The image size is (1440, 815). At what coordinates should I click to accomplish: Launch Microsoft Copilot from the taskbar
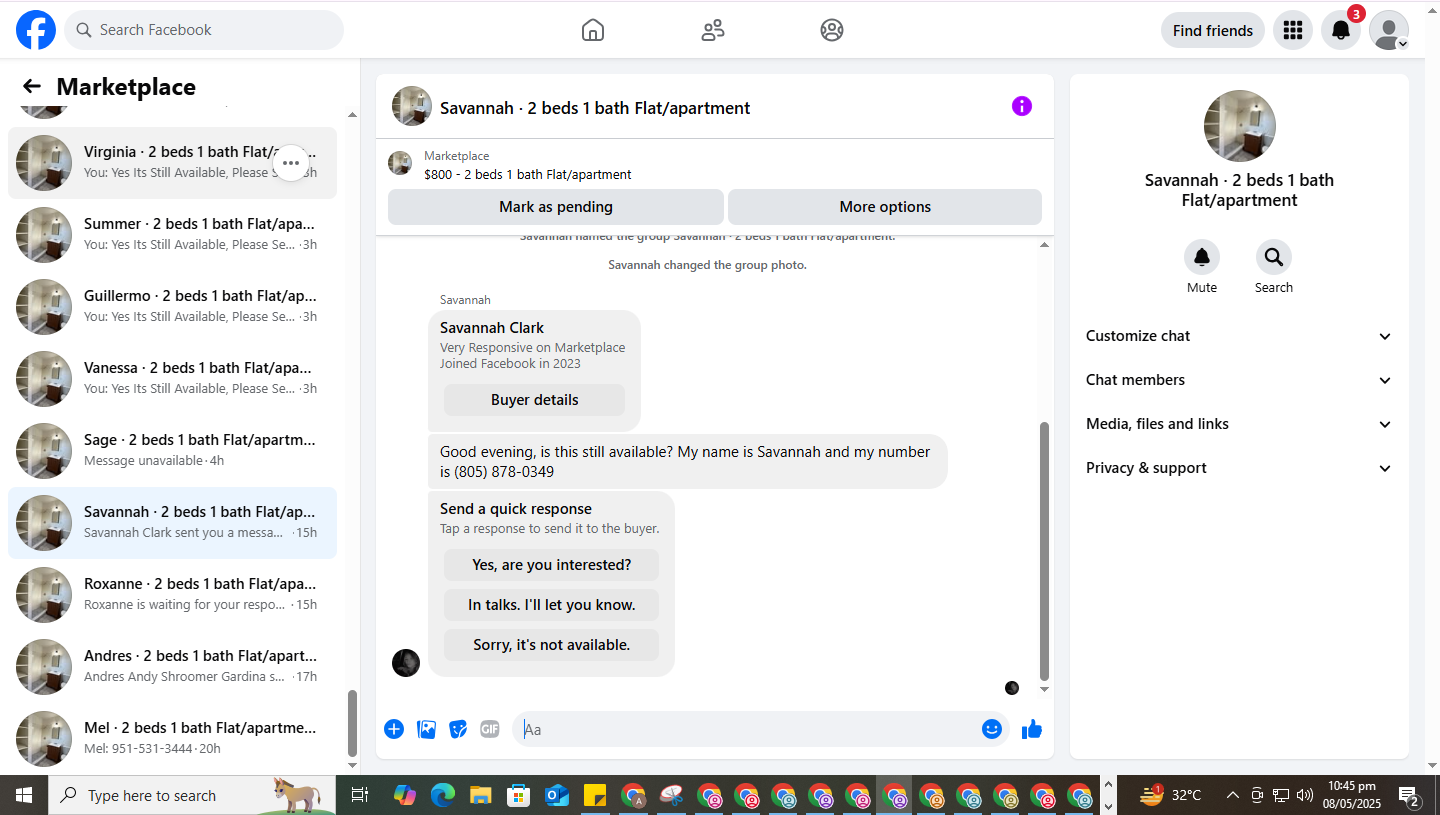[404, 795]
